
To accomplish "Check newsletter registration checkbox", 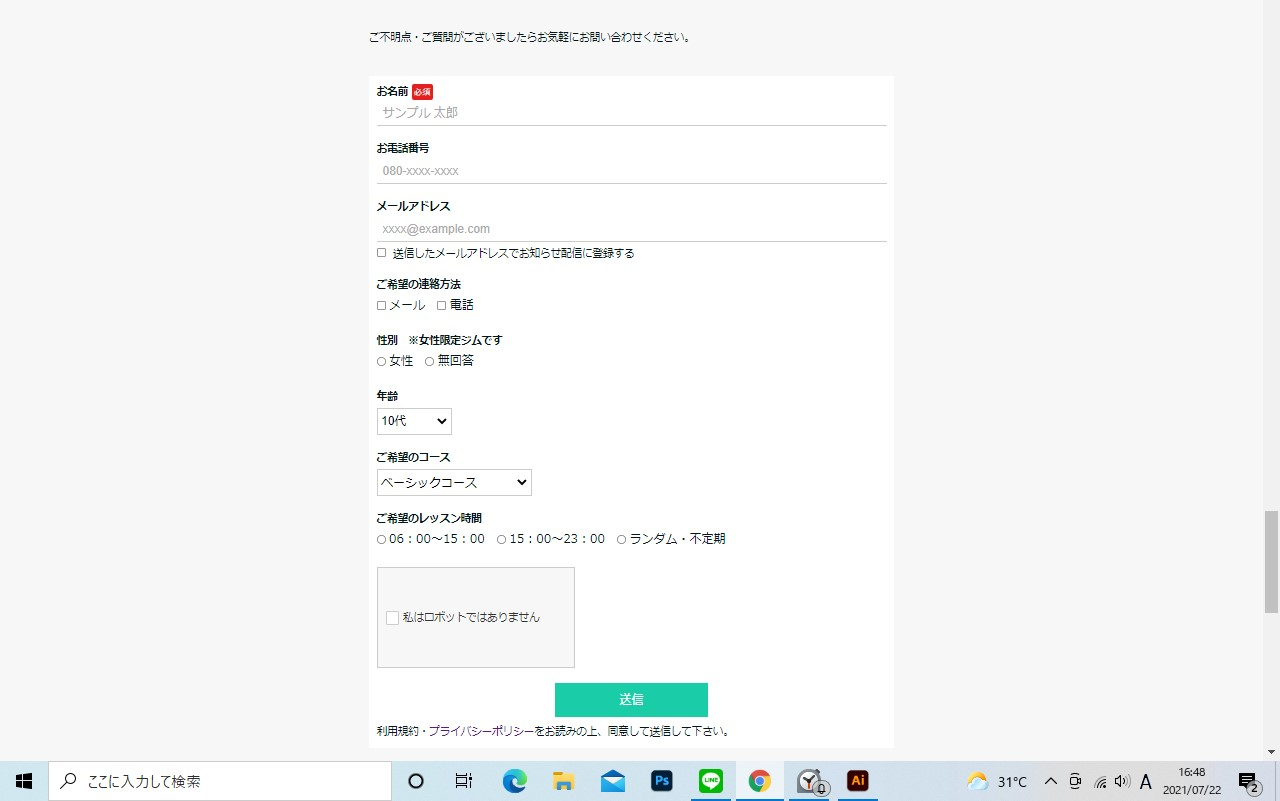I will coord(381,253).
